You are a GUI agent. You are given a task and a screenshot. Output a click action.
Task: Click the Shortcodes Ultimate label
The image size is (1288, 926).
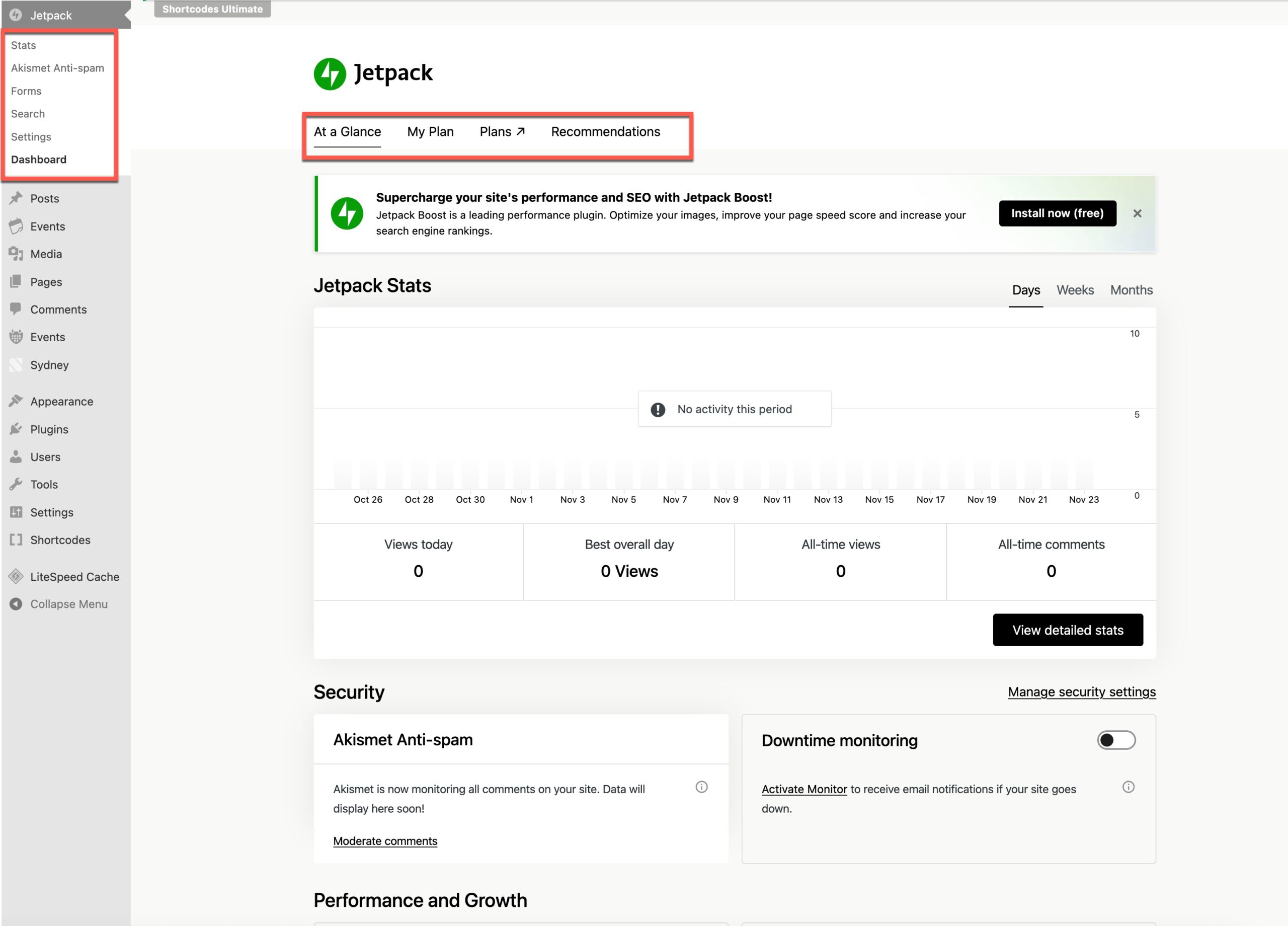(212, 9)
